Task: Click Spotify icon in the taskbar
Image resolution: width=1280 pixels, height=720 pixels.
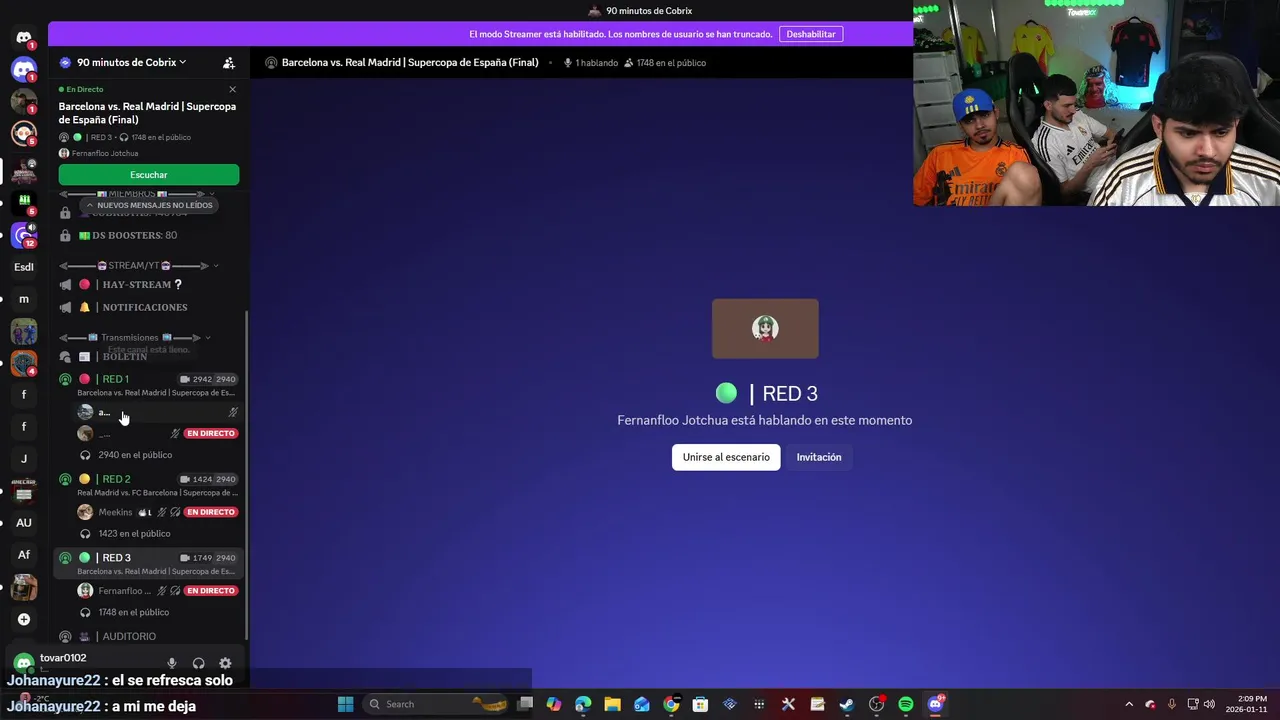Action: [x=905, y=704]
